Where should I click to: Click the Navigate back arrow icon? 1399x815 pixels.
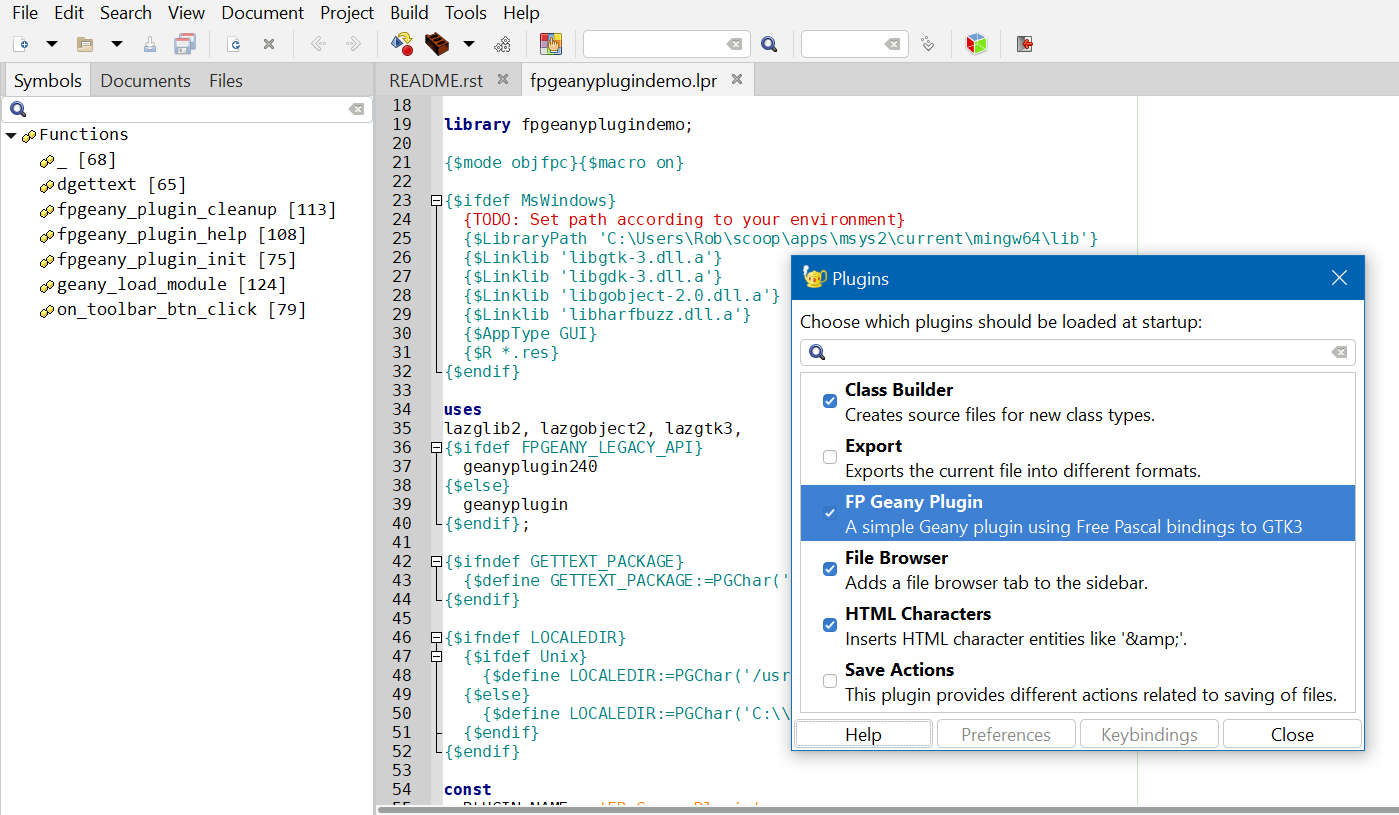click(318, 44)
